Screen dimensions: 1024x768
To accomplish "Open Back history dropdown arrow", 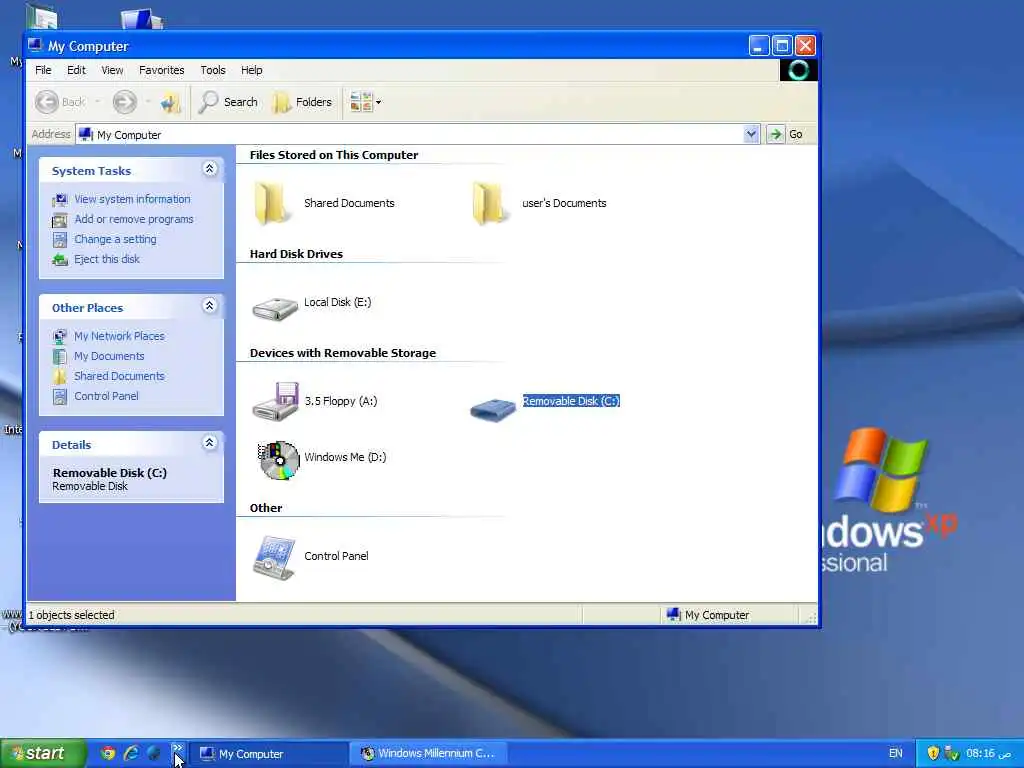I will 98,102.
